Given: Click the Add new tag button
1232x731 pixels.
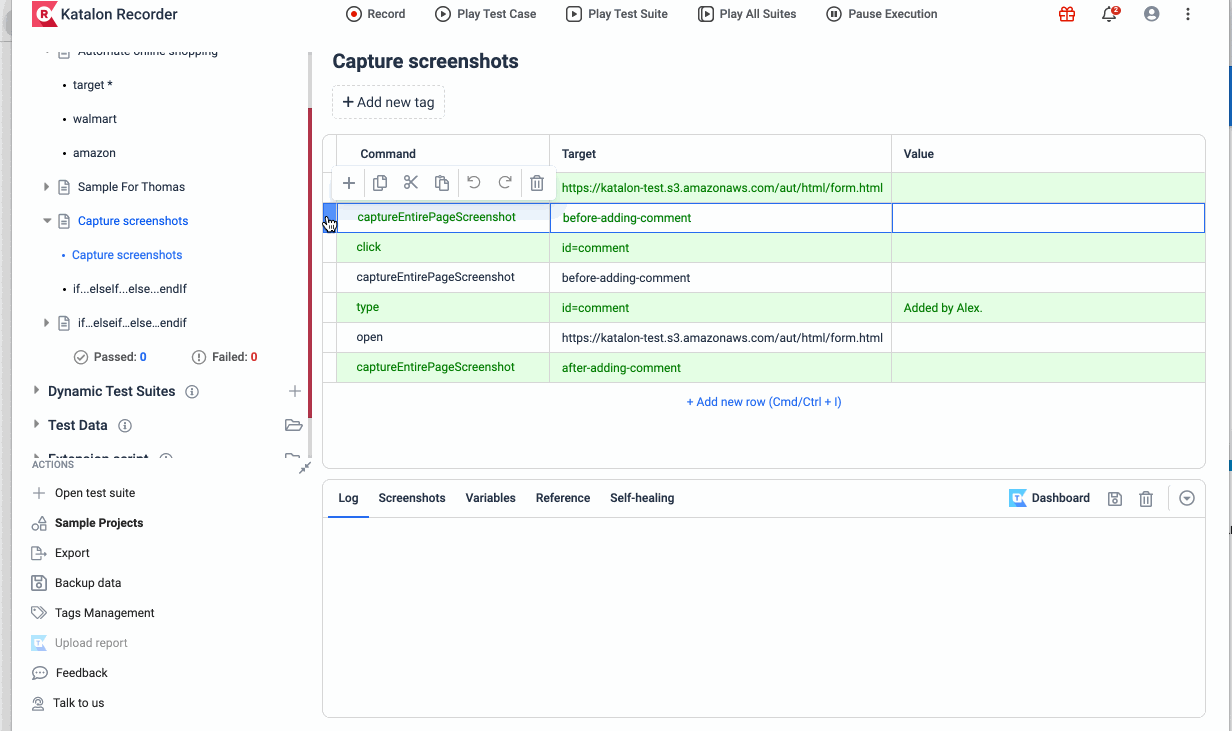Looking at the screenshot, I should [x=388, y=102].
